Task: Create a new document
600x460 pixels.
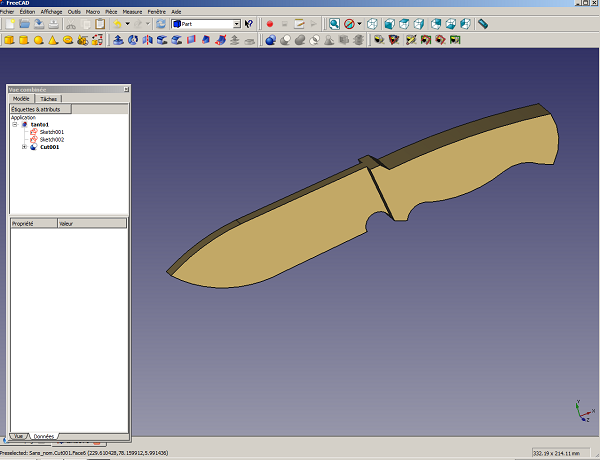Action: pyautogui.click(x=10, y=24)
